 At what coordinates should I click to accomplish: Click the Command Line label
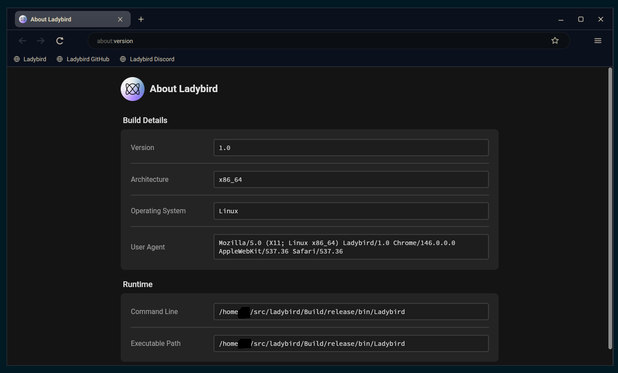click(154, 311)
